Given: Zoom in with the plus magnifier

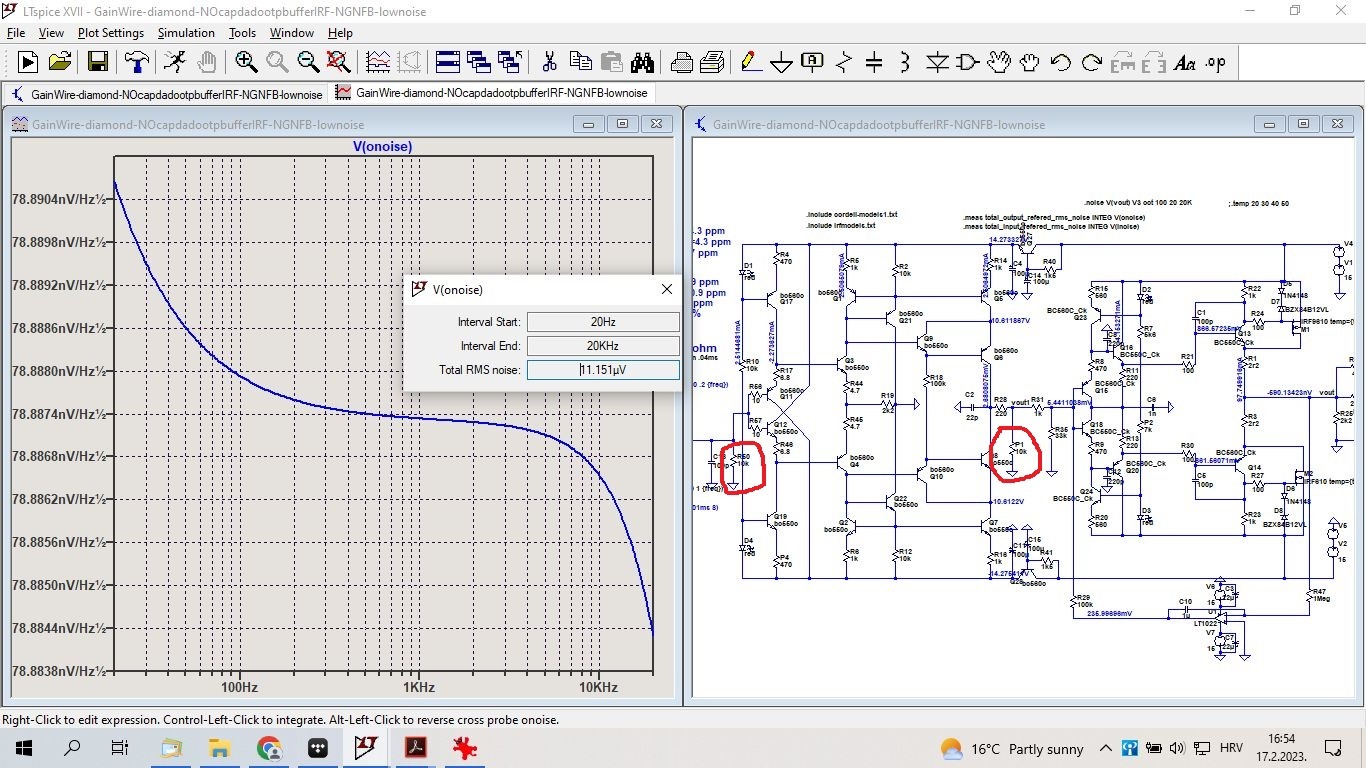Looking at the screenshot, I should pyautogui.click(x=246, y=62).
